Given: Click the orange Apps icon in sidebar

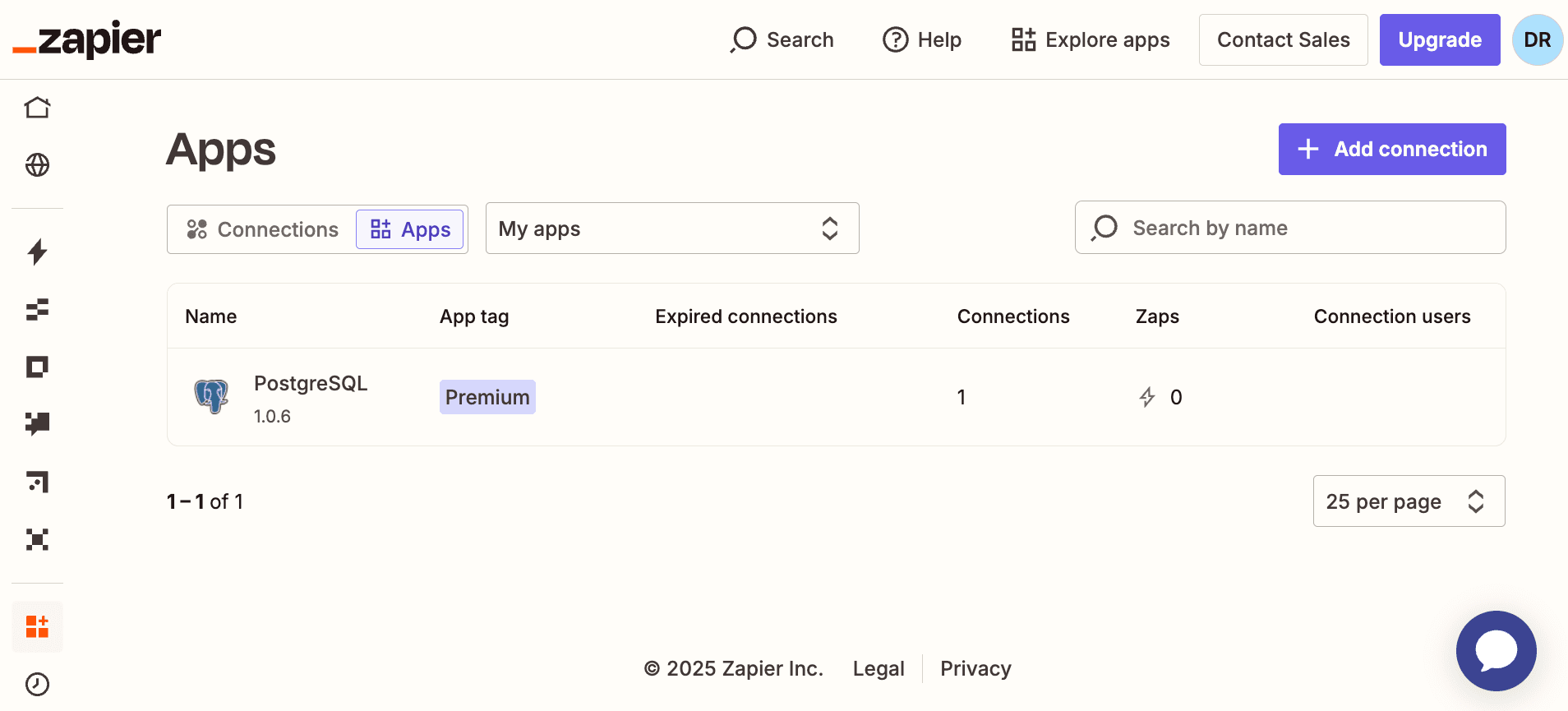Looking at the screenshot, I should pyautogui.click(x=37, y=627).
